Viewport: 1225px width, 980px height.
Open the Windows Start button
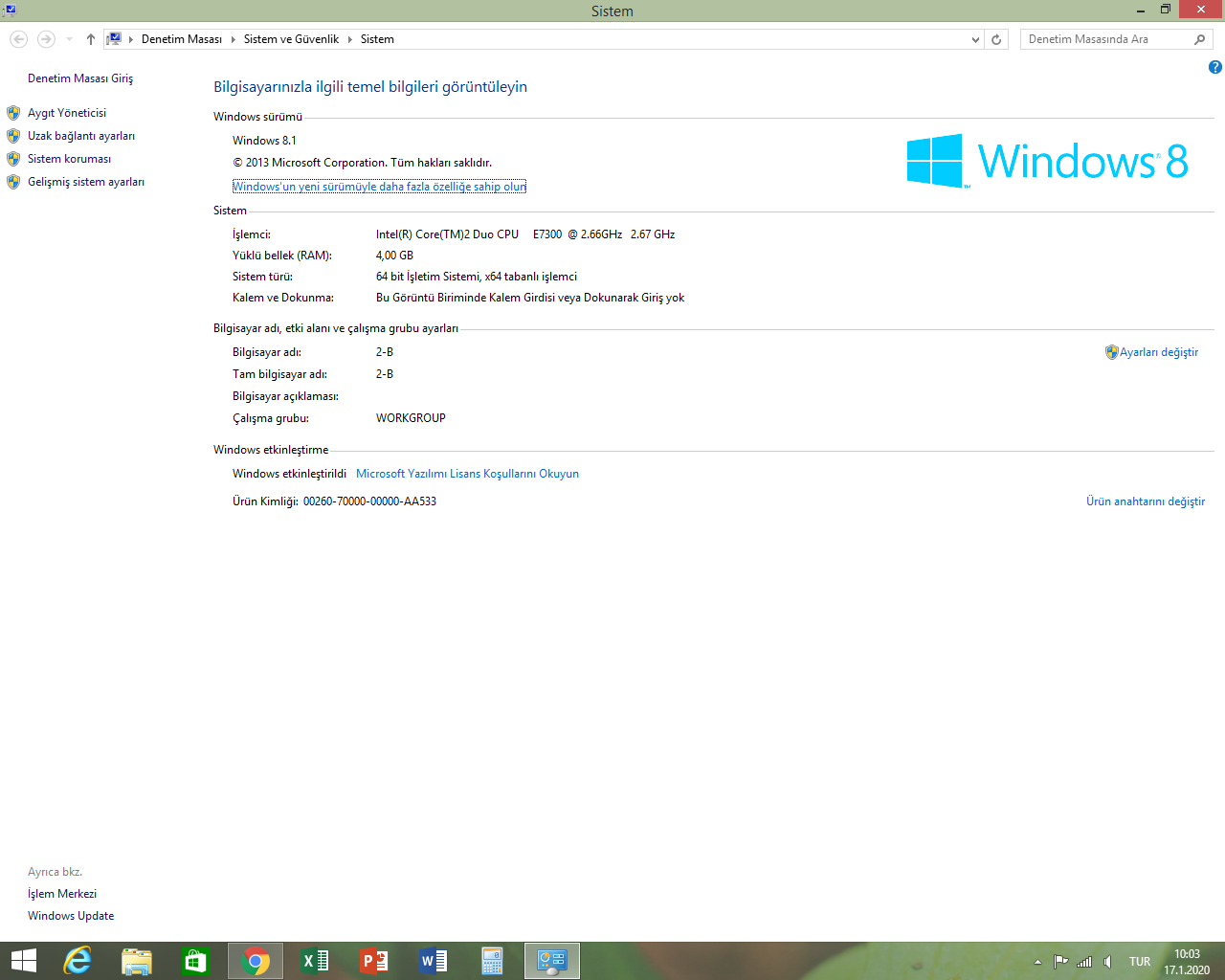click(23, 961)
